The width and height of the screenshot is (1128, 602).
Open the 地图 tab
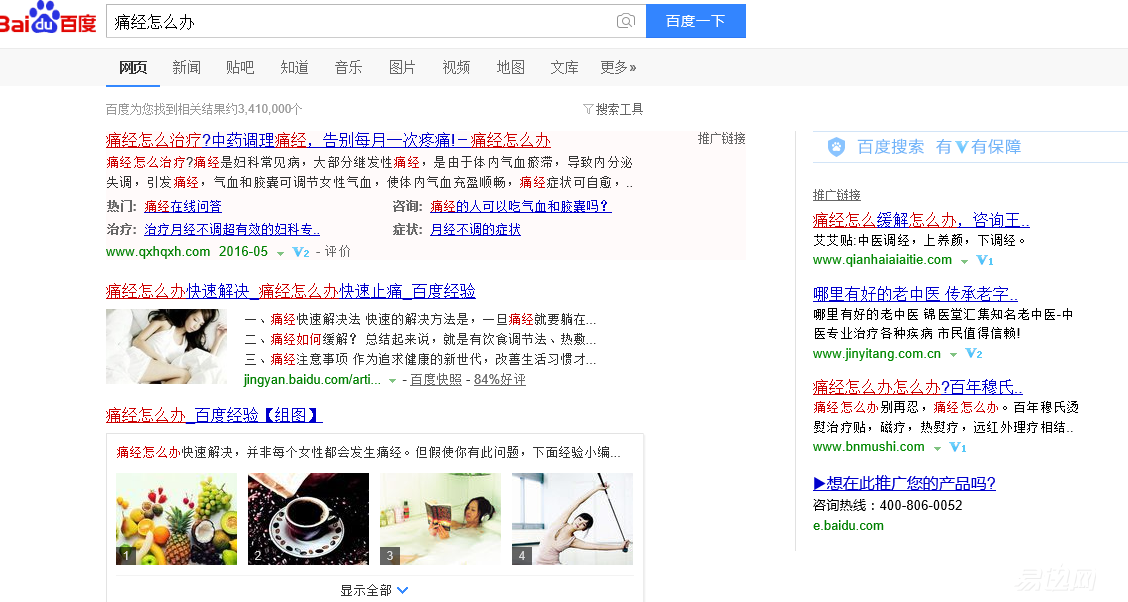[511, 68]
